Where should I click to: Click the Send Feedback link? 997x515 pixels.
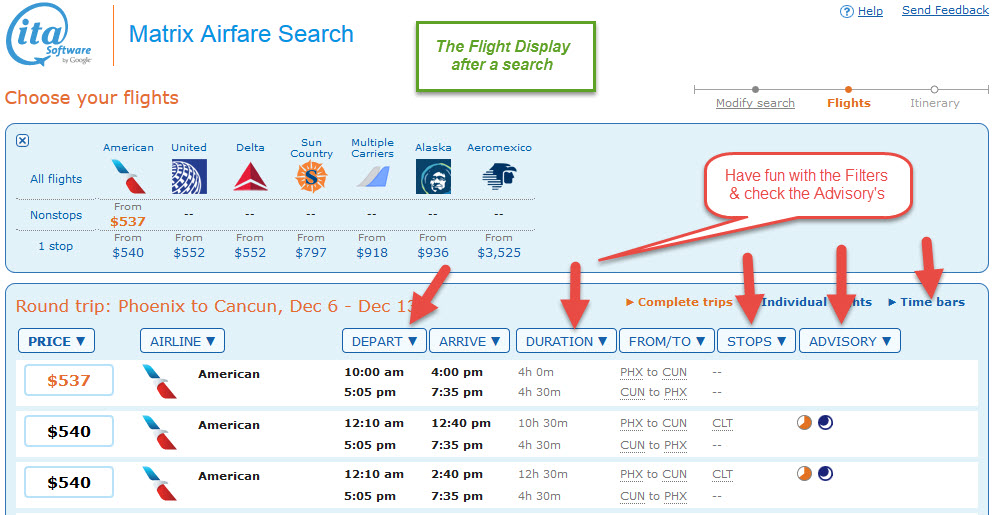945,10
